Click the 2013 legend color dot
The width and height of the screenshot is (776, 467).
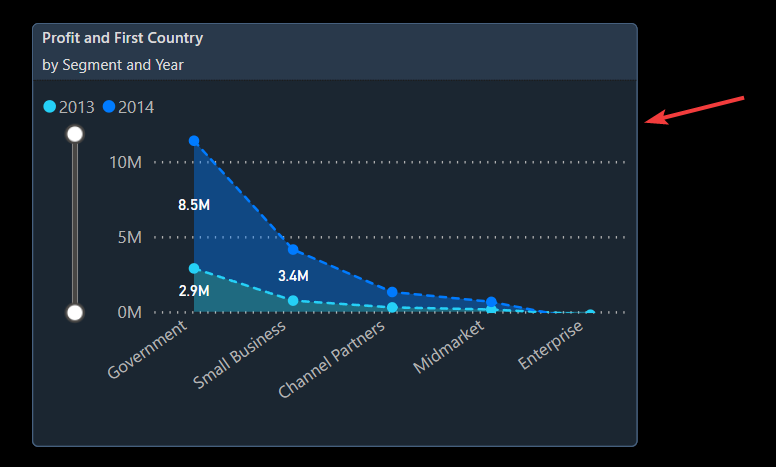[50, 107]
